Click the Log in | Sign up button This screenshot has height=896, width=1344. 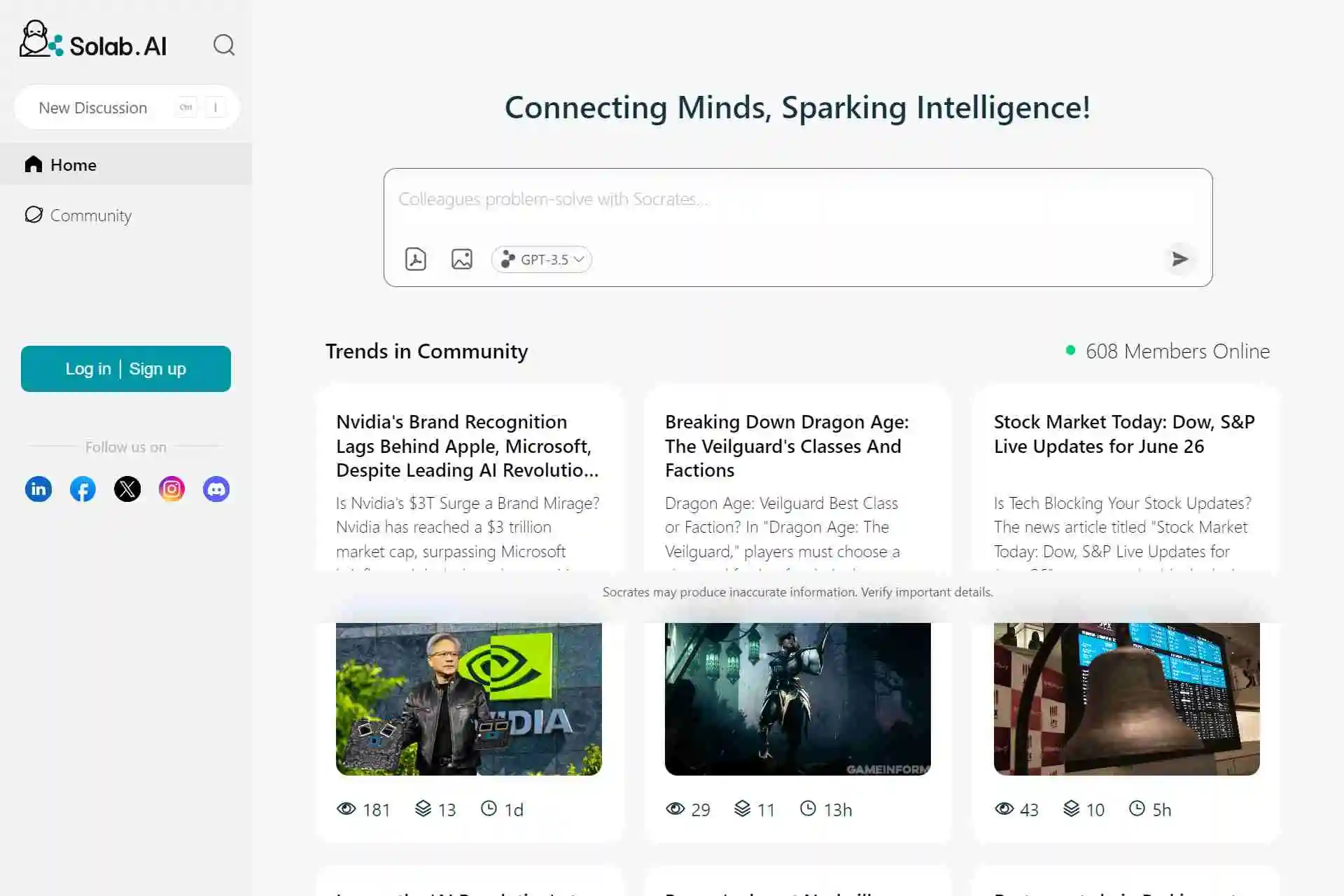pos(126,369)
